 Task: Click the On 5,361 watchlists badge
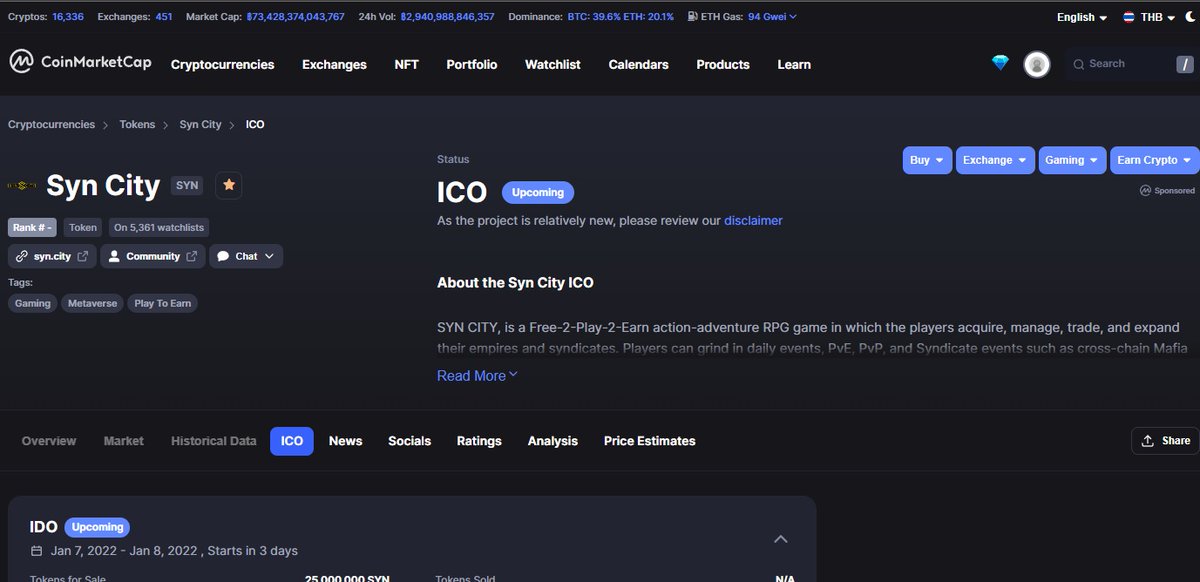159,227
